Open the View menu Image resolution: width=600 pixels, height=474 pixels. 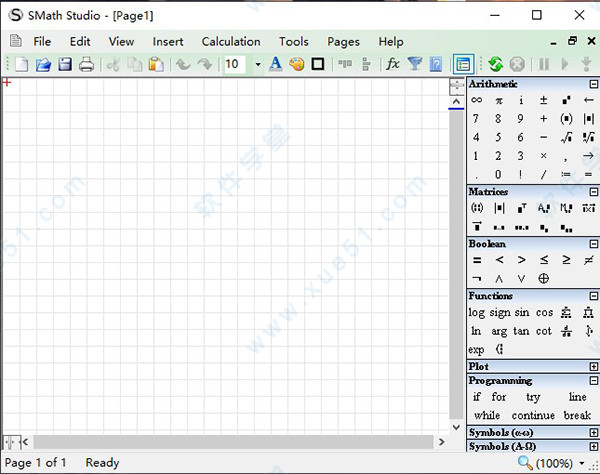pos(121,41)
